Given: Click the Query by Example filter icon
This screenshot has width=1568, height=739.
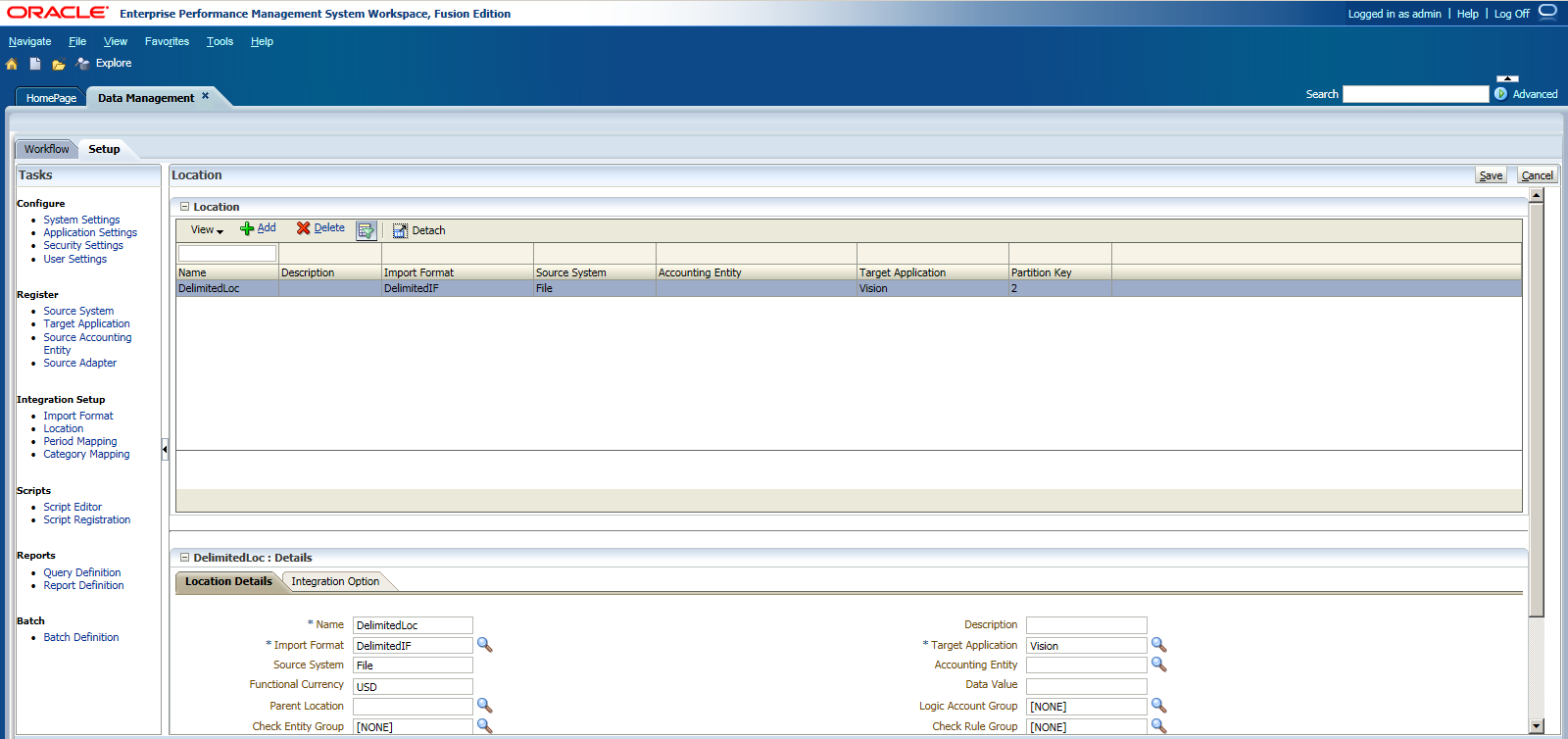Looking at the screenshot, I should (x=367, y=230).
